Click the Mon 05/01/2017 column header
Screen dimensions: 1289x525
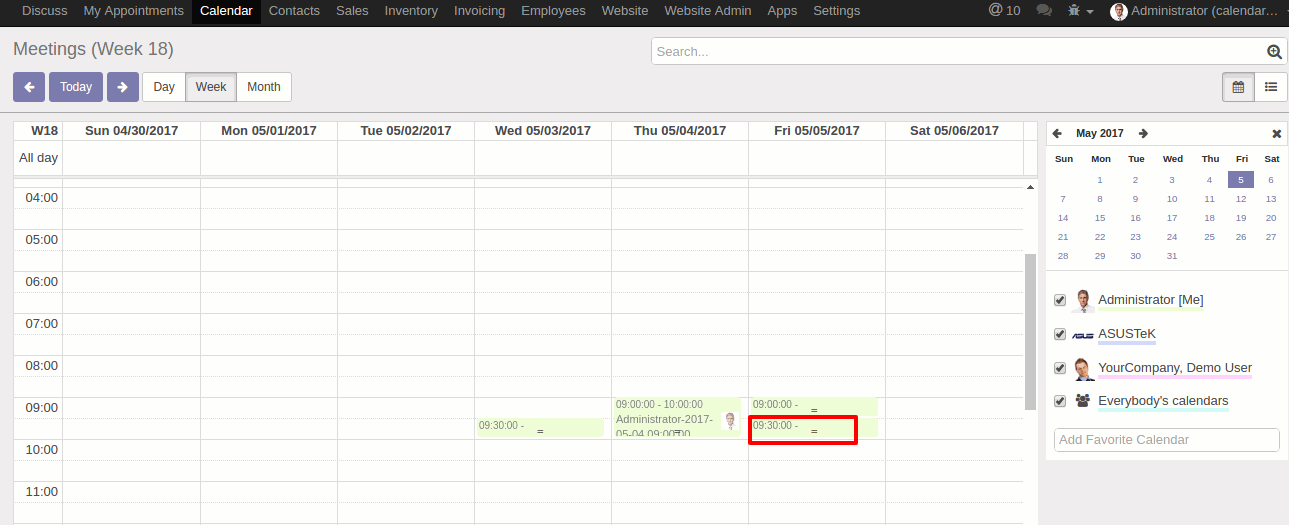pos(269,131)
